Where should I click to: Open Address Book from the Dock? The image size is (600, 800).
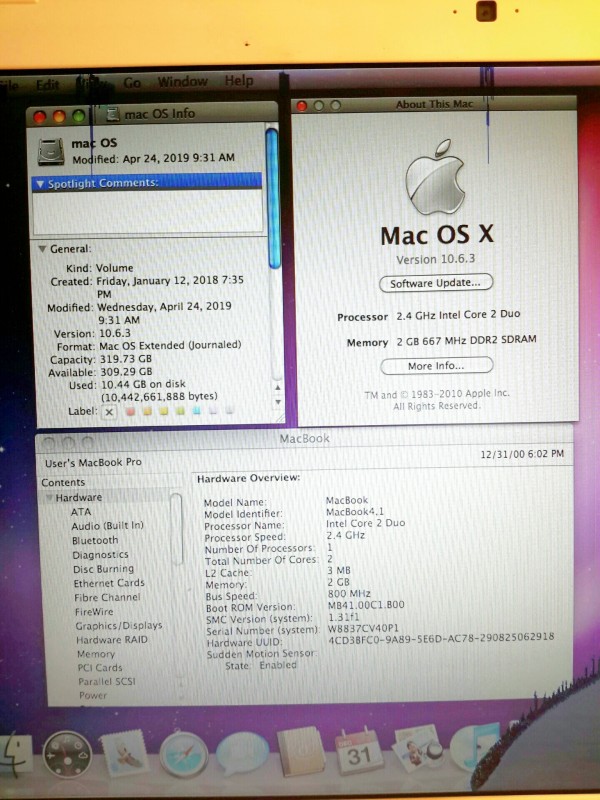pos(300,752)
